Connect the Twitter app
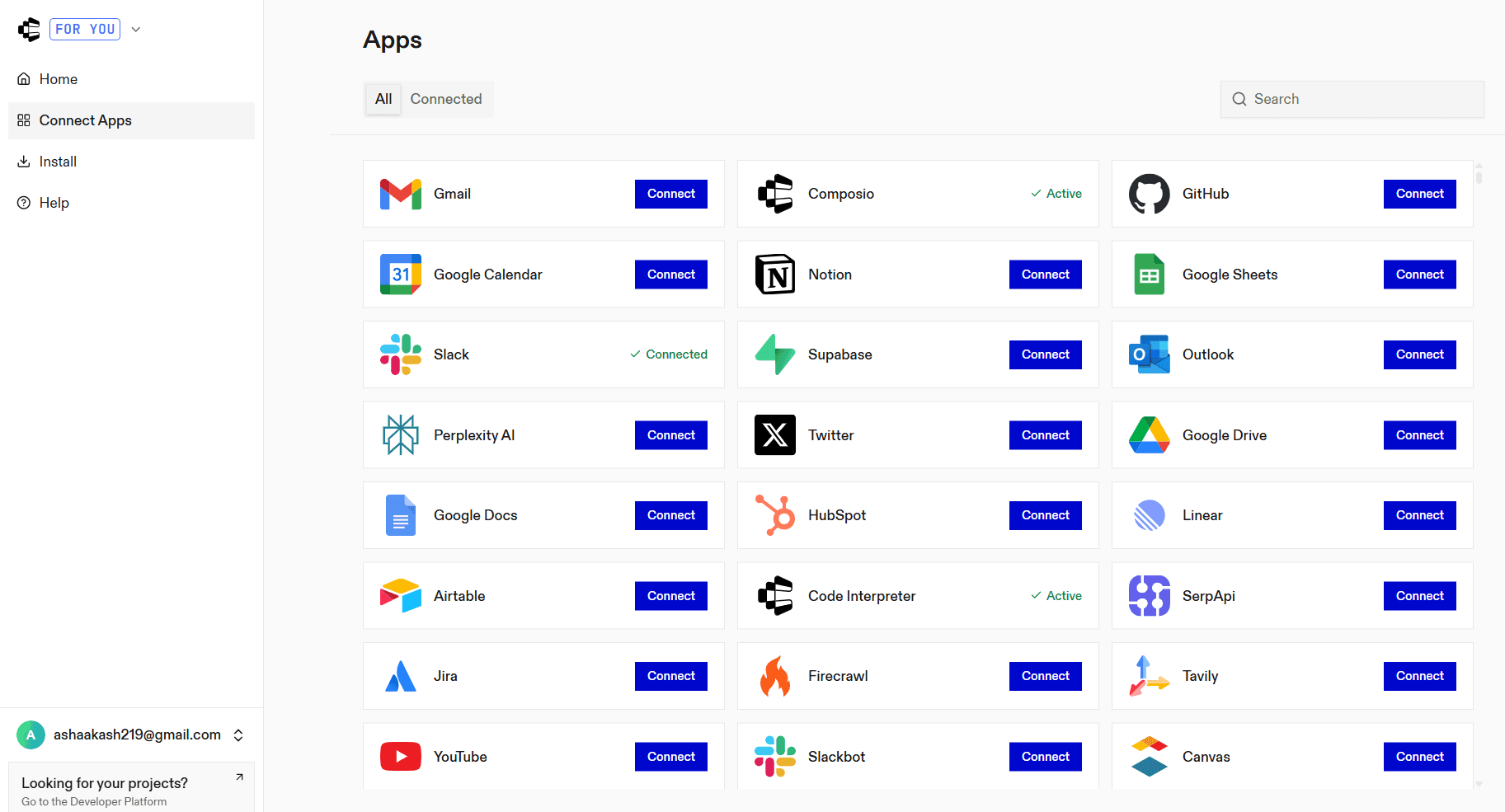This screenshot has width=1505, height=812. (x=1046, y=435)
